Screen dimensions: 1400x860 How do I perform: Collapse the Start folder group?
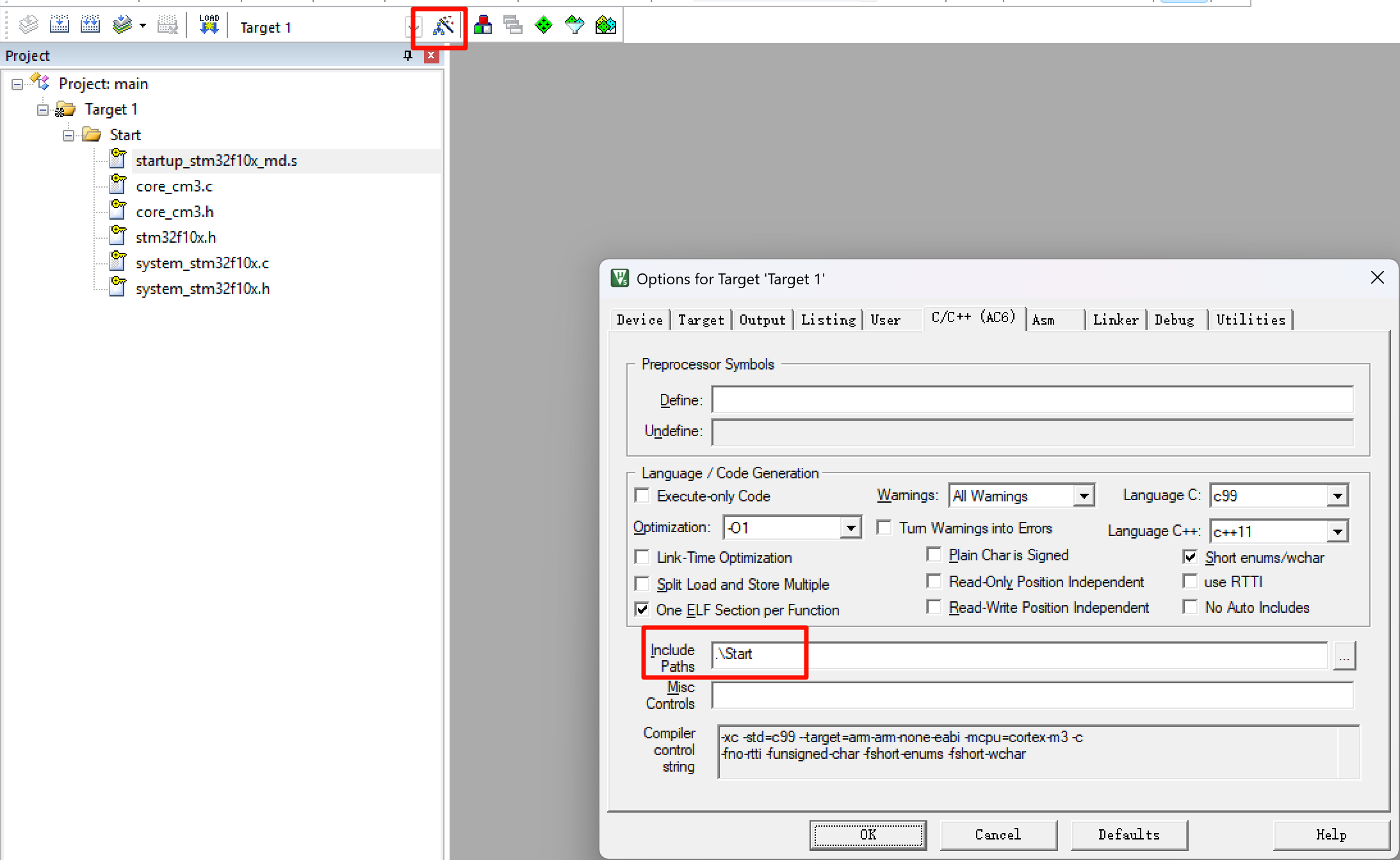pos(69,135)
